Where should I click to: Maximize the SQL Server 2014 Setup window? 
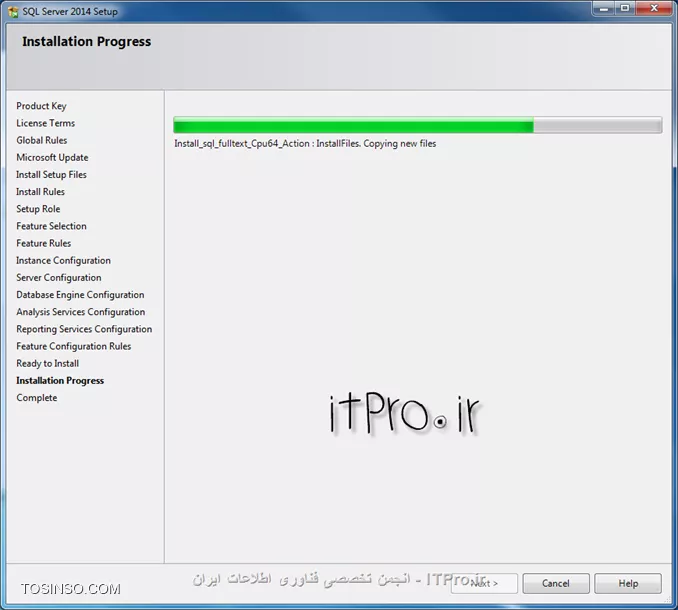(x=625, y=8)
